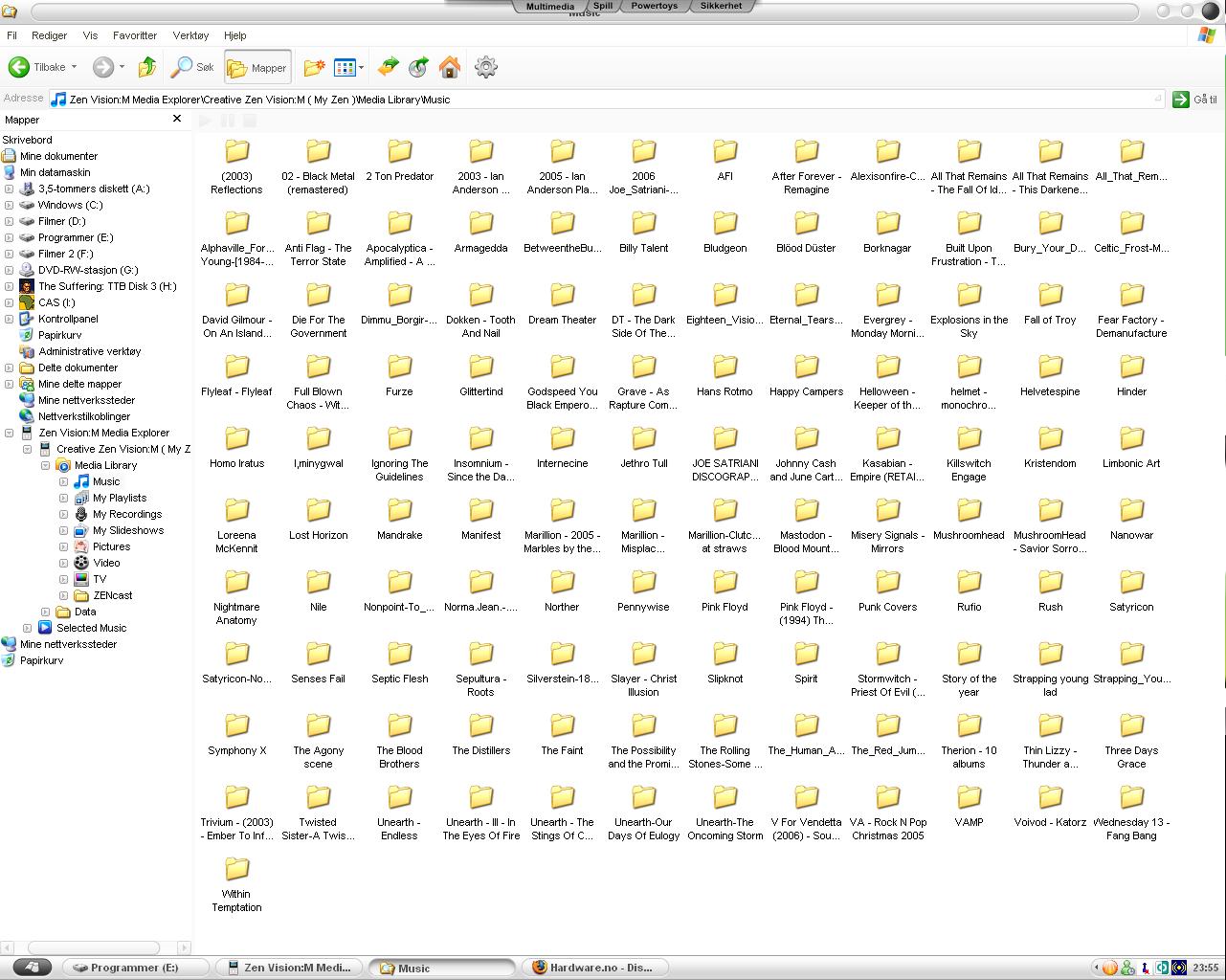Toggle the Mapper folders pane button
This screenshot has height=980, width=1226.
coord(257,67)
